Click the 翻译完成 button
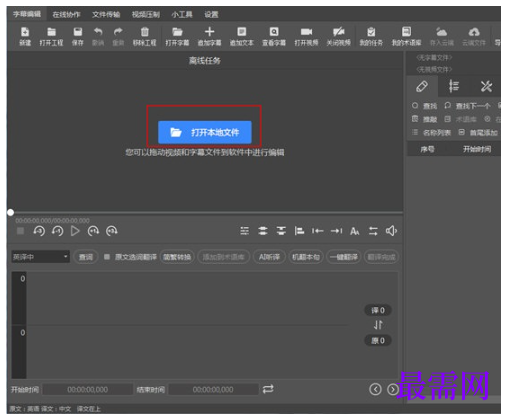The height and width of the screenshot is (417, 508). click(381, 257)
